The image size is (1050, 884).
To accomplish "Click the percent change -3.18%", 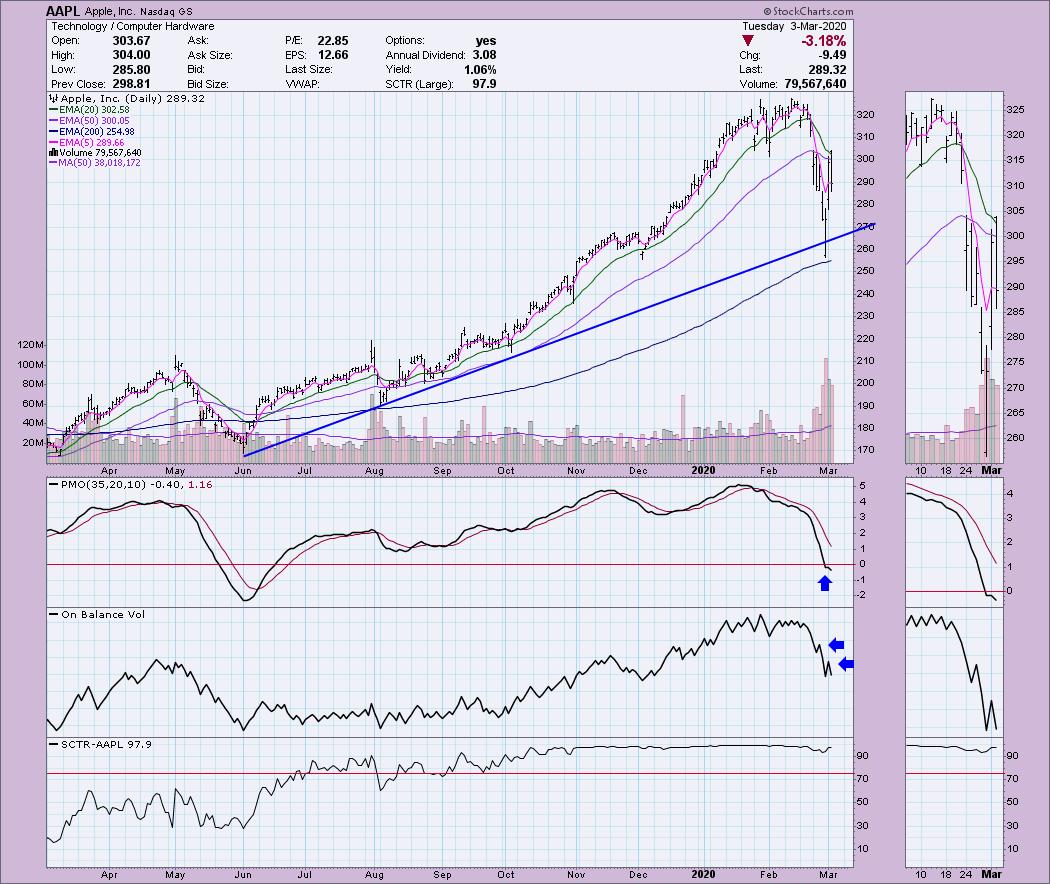I will (x=823, y=41).
